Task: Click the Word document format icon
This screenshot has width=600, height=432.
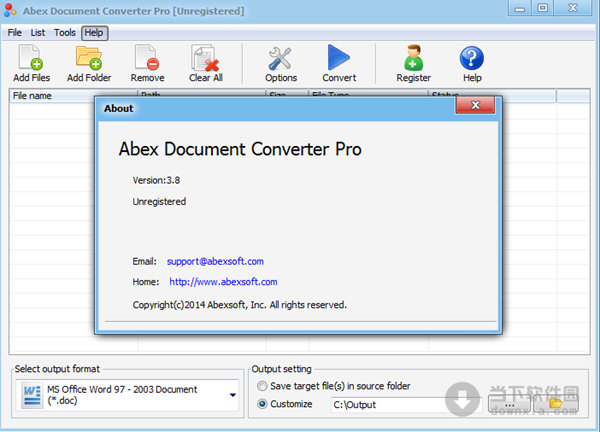Action: [32, 396]
